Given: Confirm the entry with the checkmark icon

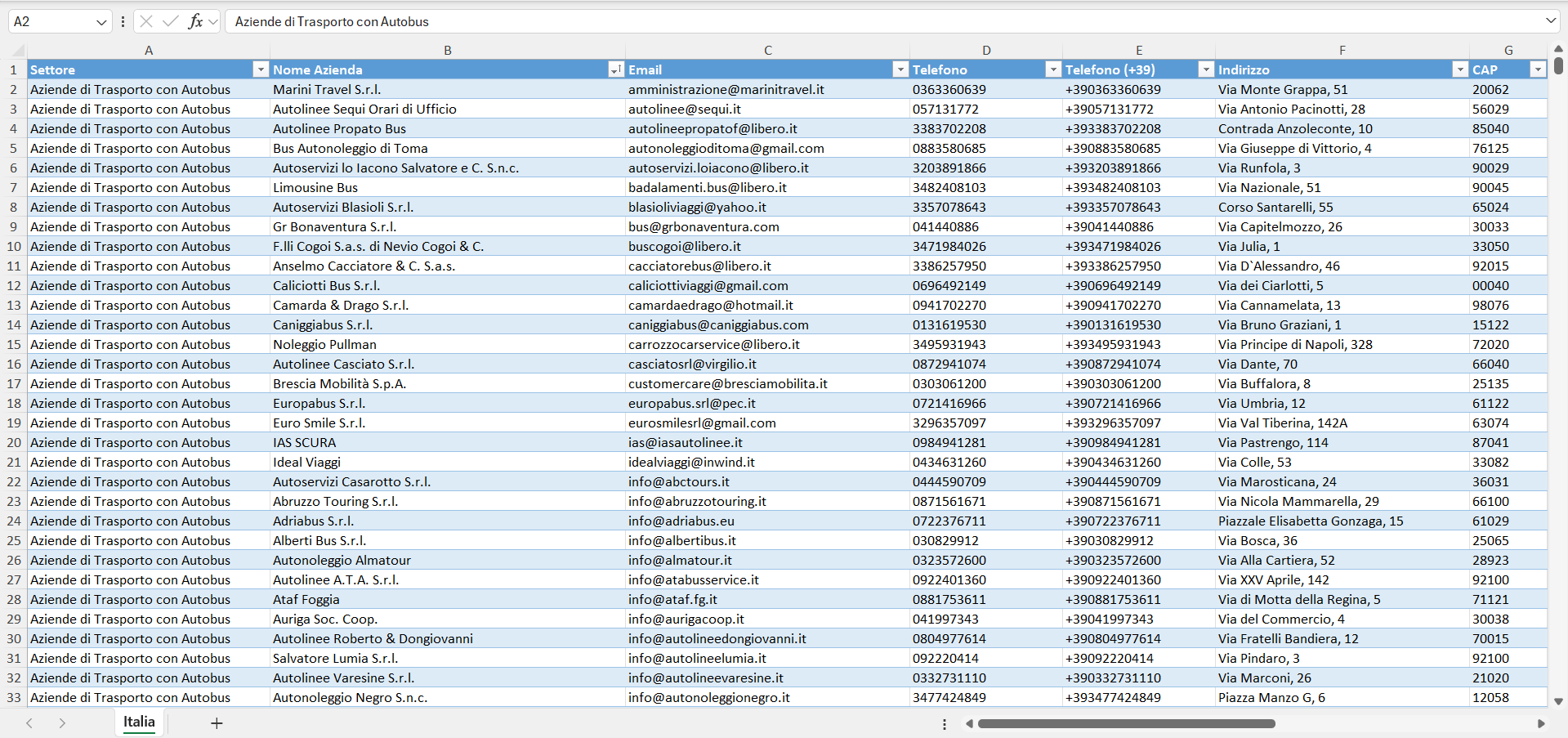Looking at the screenshot, I should click(170, 21).
